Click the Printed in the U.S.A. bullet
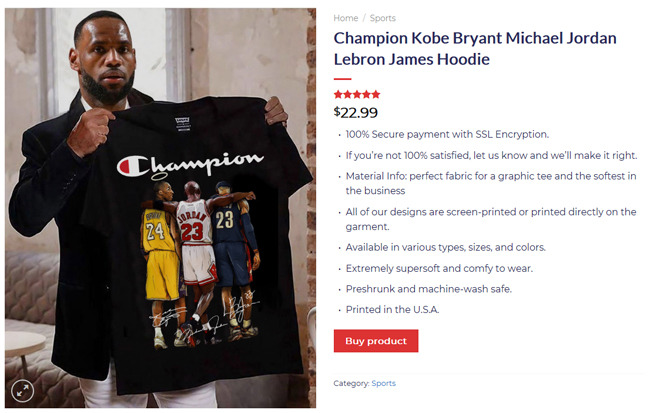650x413 pixels. coord(392,309)
